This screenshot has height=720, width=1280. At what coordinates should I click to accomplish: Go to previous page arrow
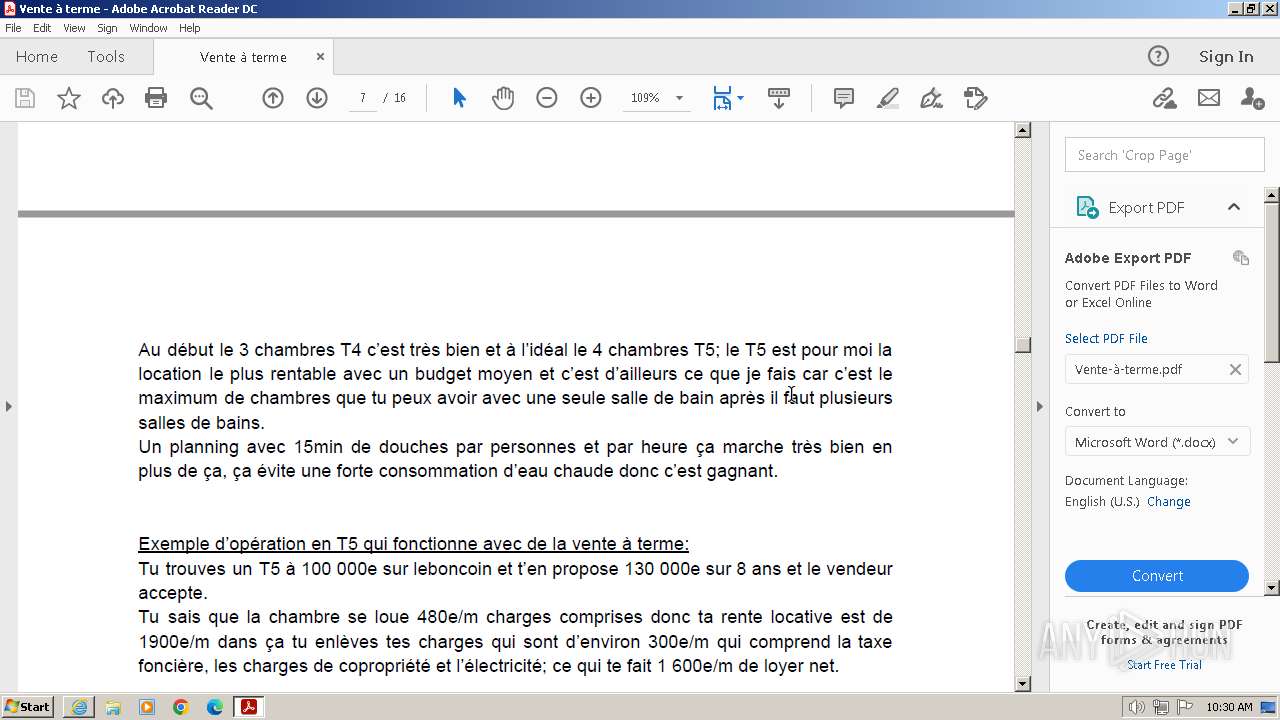[x=273, y=98]
